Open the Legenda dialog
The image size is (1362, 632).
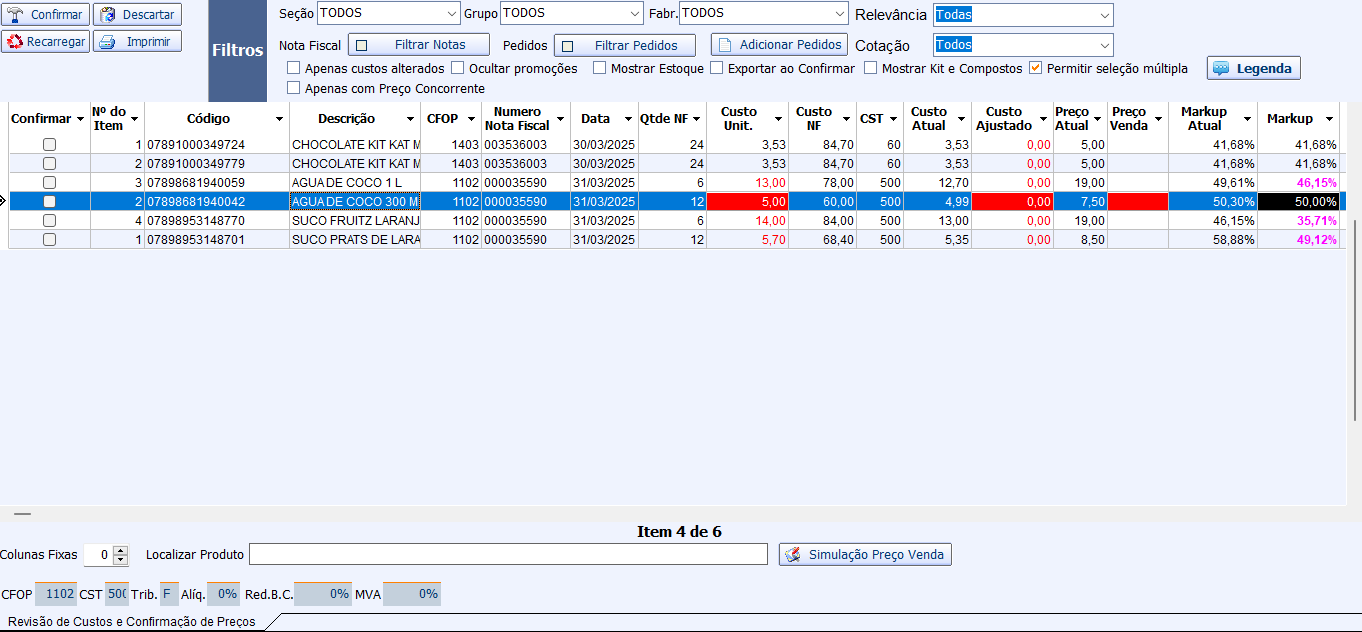coord(1254,68)
